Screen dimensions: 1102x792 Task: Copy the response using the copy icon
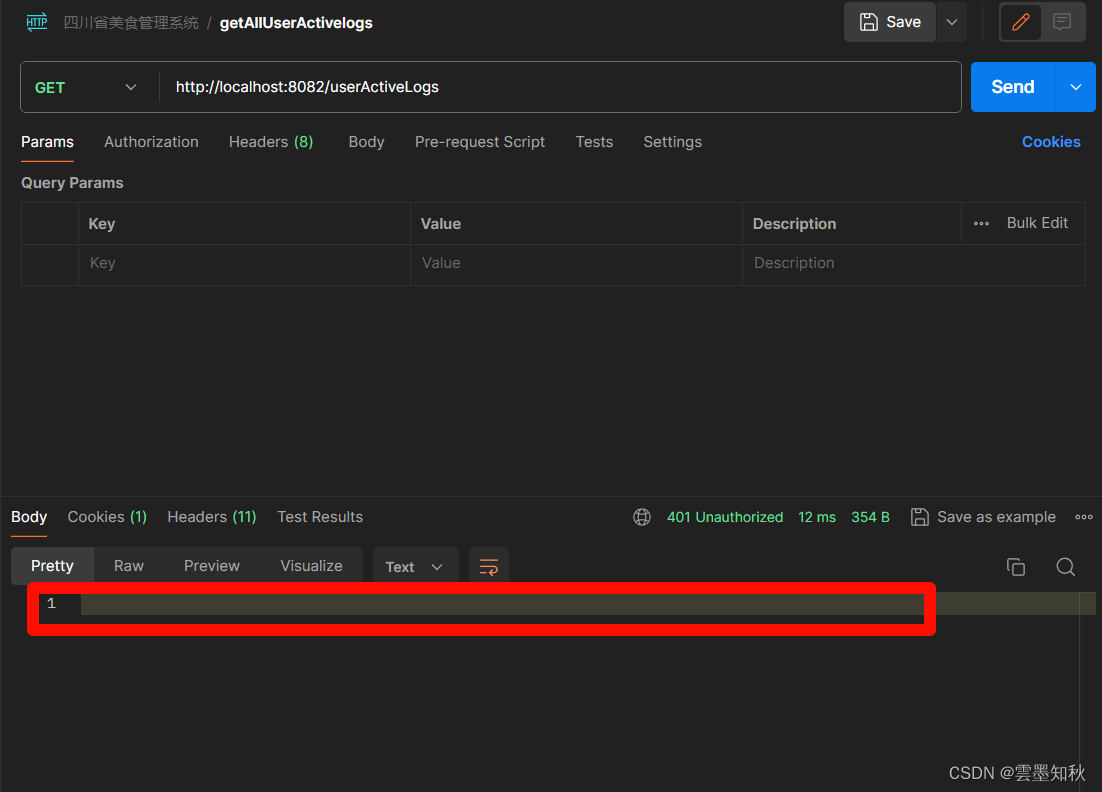pyautogui.click(x=1016, y=566)
